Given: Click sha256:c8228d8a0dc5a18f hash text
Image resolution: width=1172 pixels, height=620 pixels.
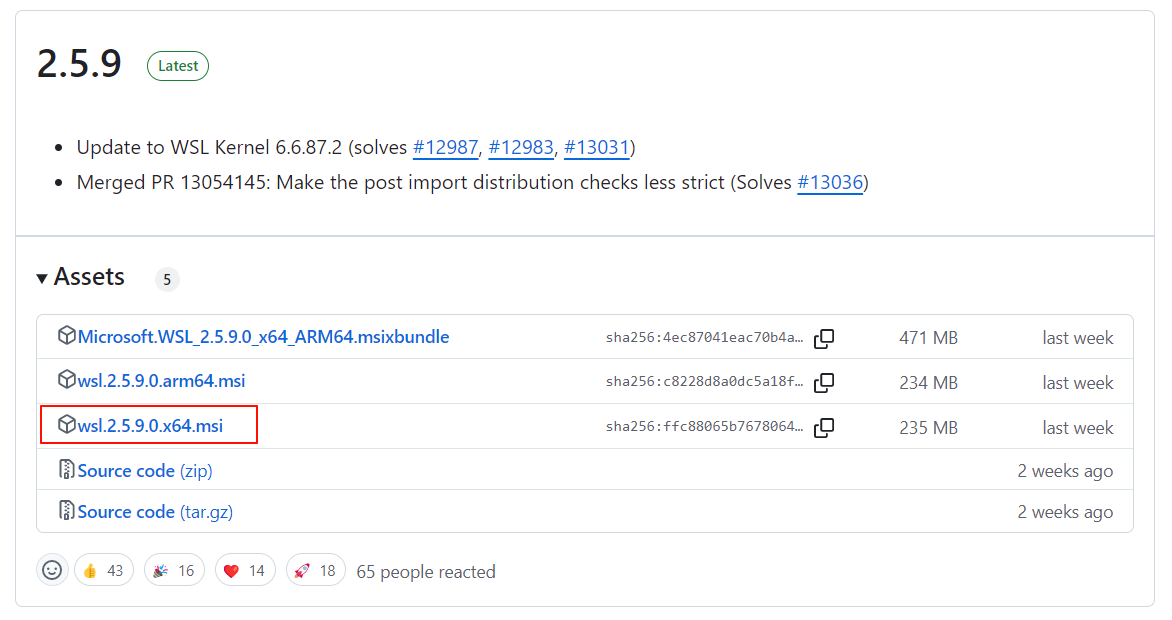Looking at the screenshot, I should coord(704,381).
